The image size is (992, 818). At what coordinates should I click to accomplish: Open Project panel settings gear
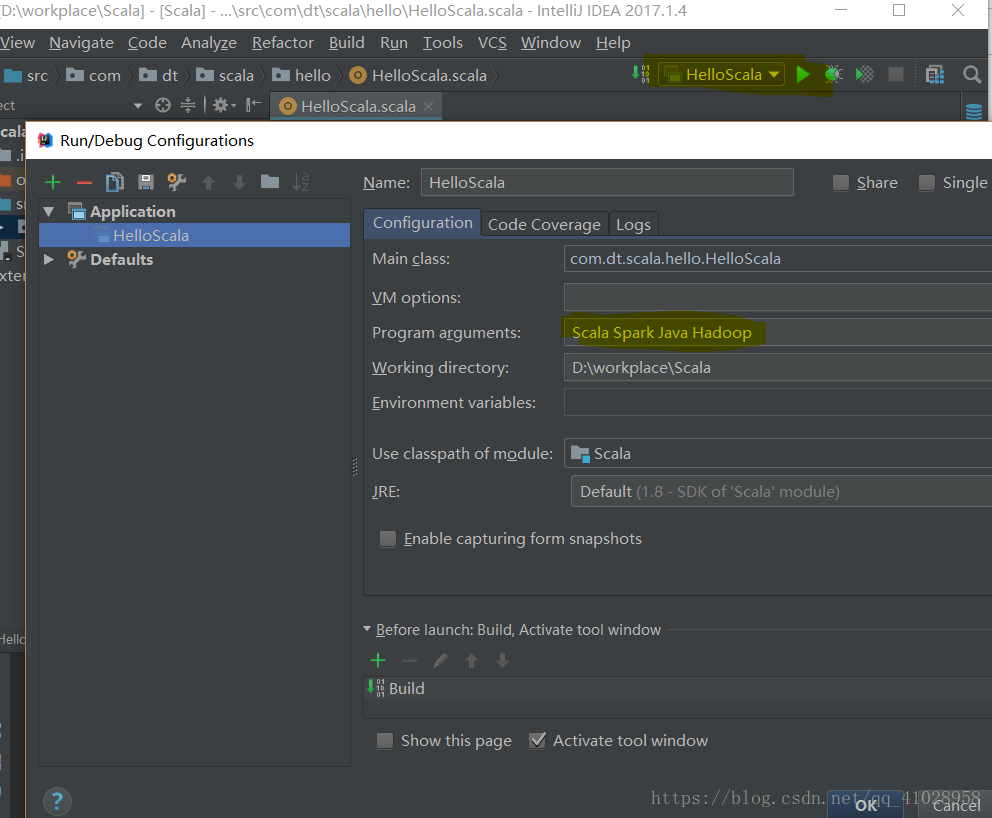tap(223, 105)
